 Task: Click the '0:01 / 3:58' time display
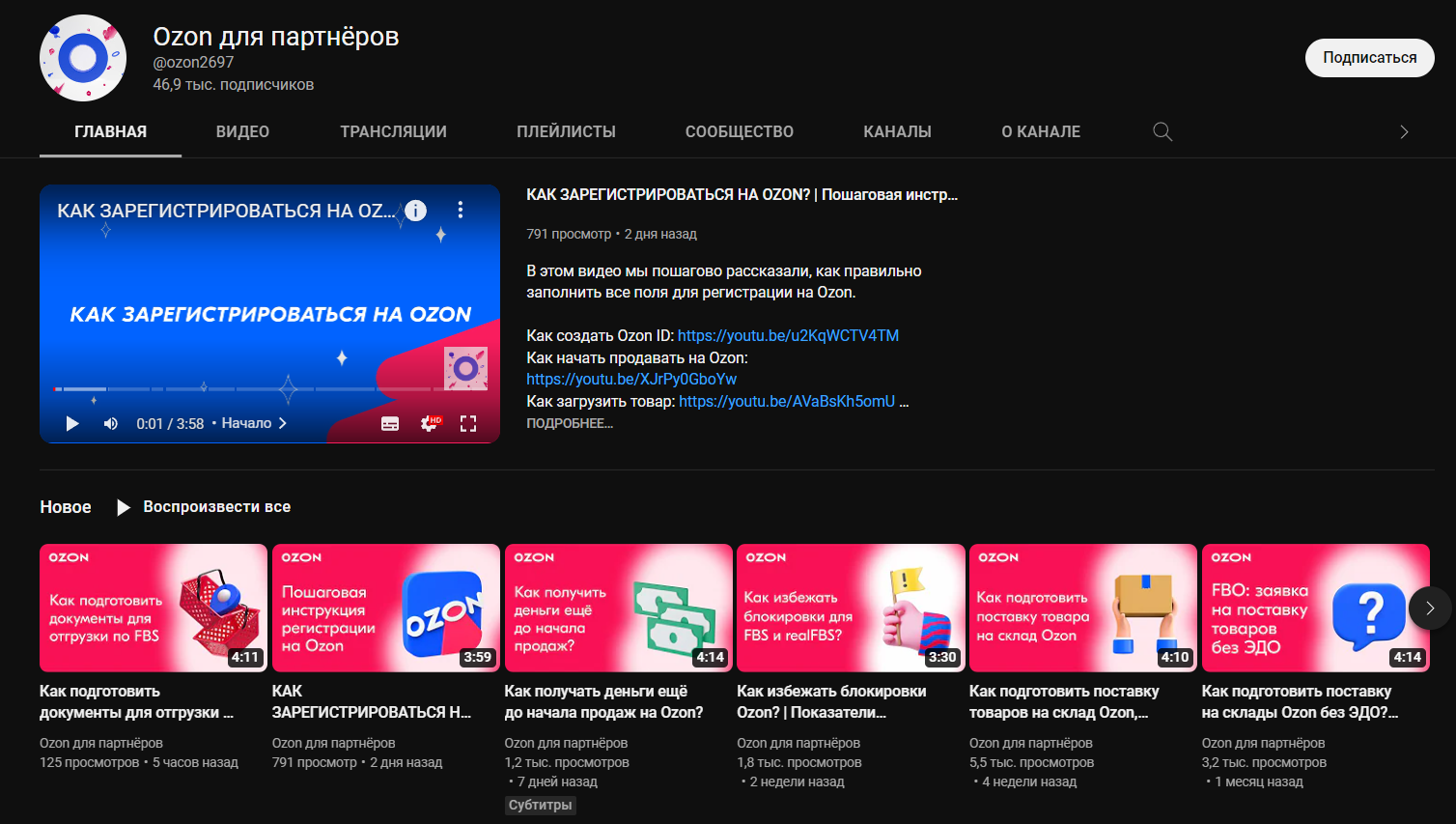click(x=170, y=423)
